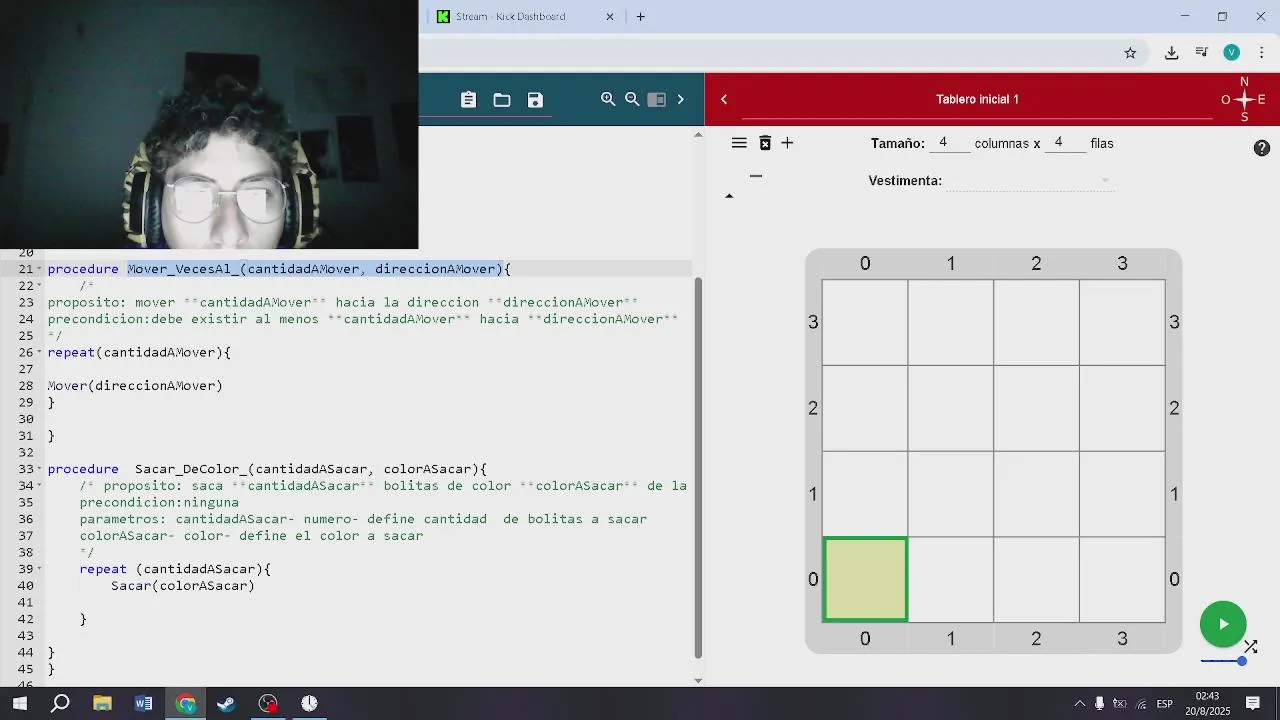Screen dimensions: 1280x720
Task: Click the shuffle icon below play button
Action: [x=1251, y=647]
